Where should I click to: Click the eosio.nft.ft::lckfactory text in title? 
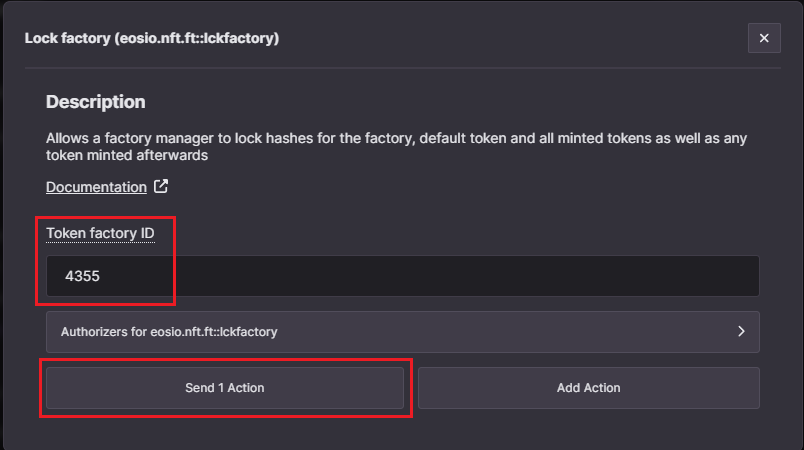coord(197,38)
